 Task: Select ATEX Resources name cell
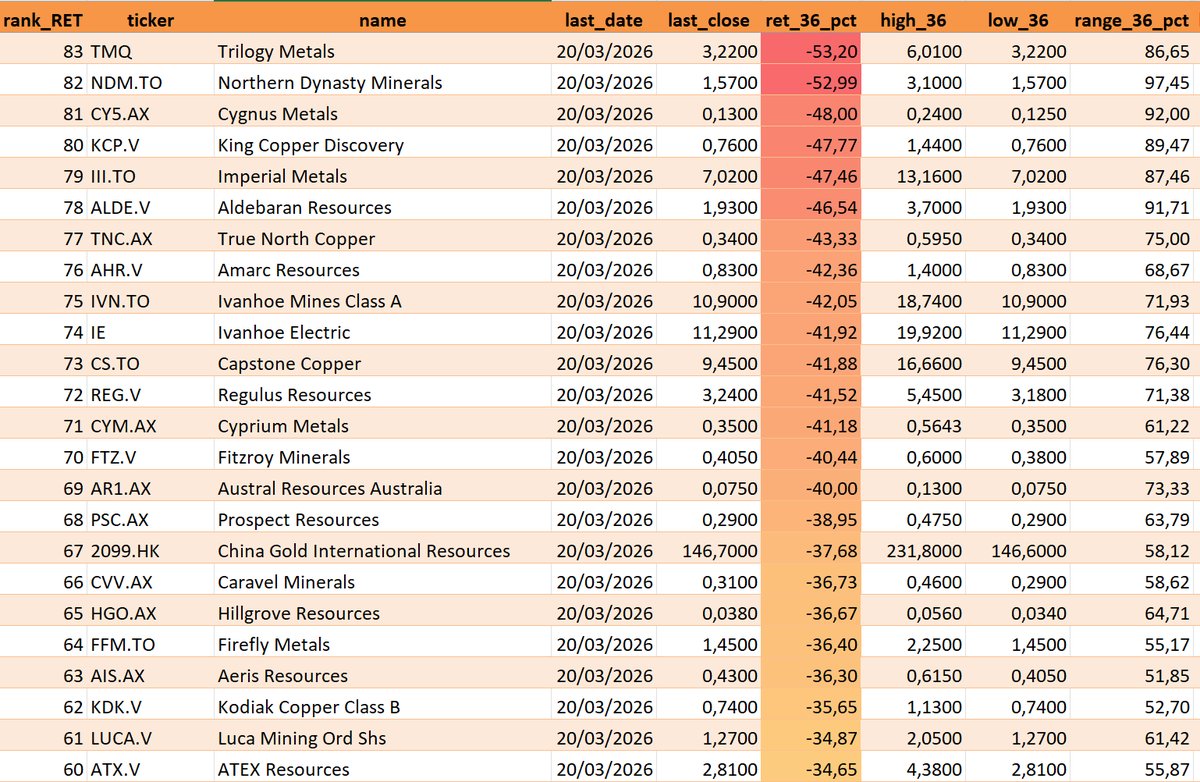382,769
